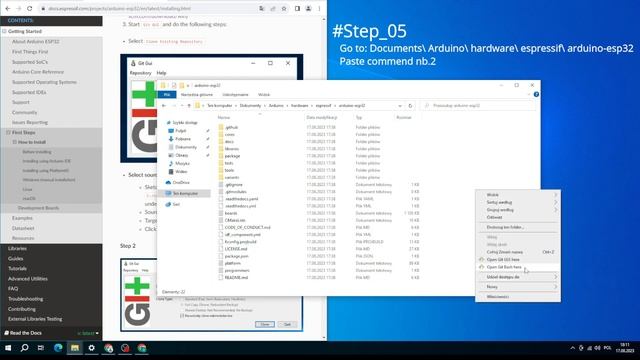The image size is (640, 360).
Task: Click the share icon in the address bar
Action: (x=273, y=9)
